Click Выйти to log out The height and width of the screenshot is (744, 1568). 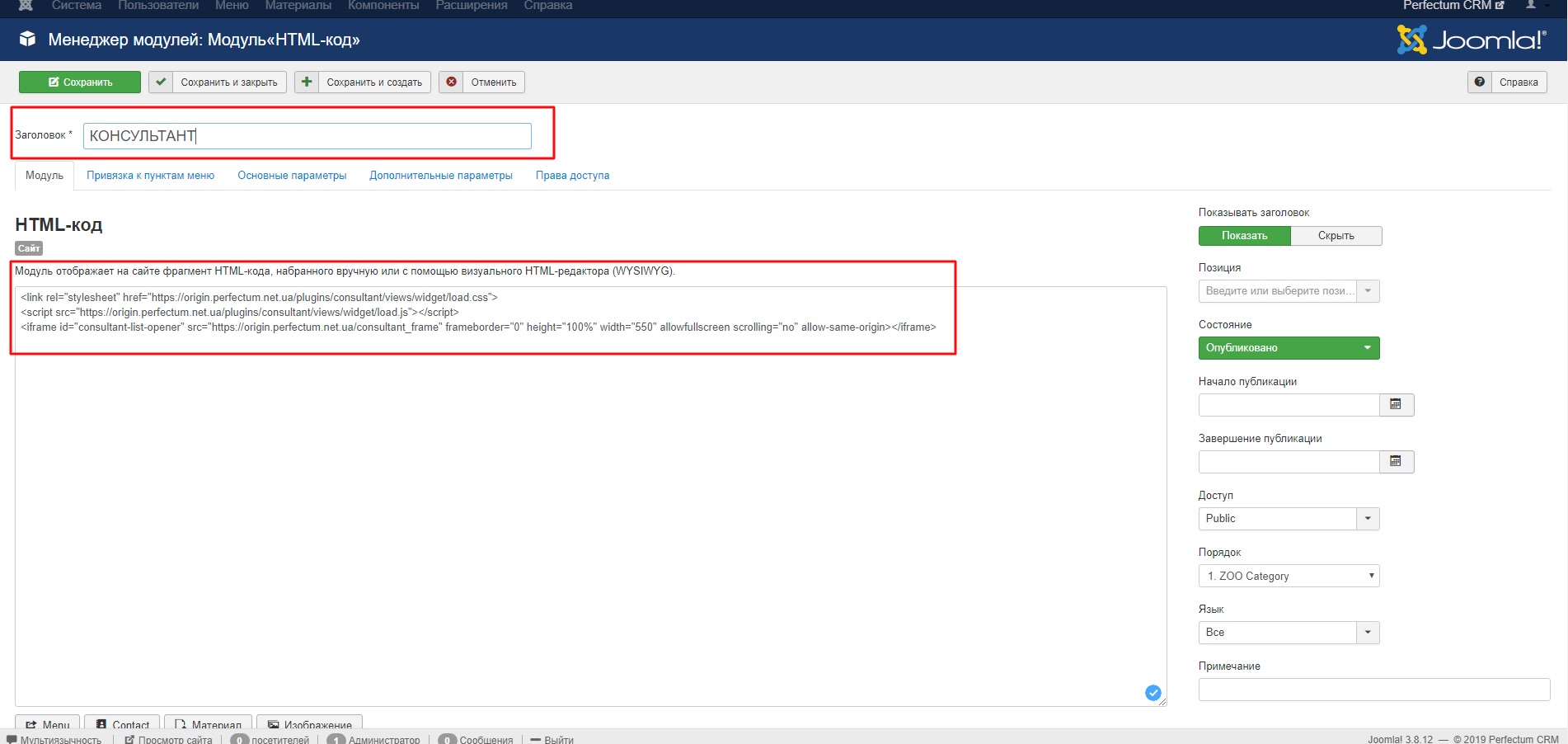point(552,739)
